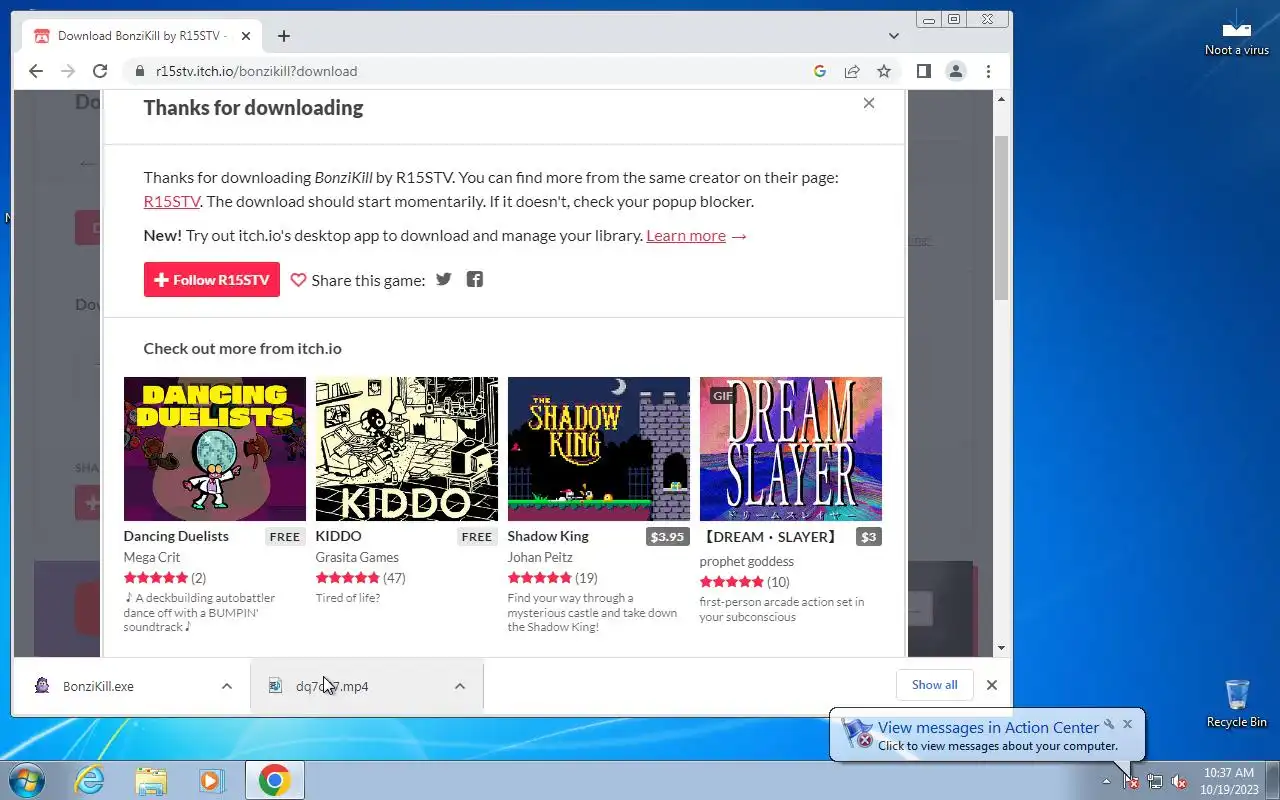
Task: Click the volume tray icon
Action: (x=1179, y=781)
